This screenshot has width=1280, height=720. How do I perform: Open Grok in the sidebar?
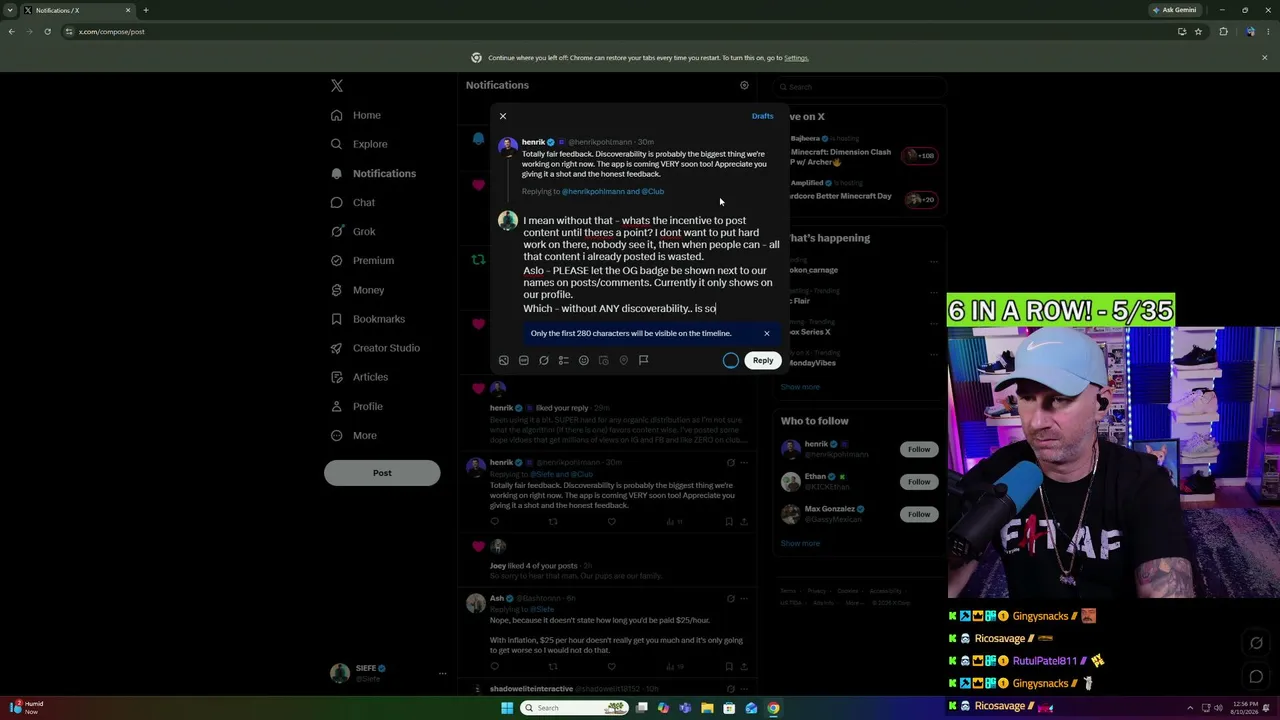(x=353, y=231)
